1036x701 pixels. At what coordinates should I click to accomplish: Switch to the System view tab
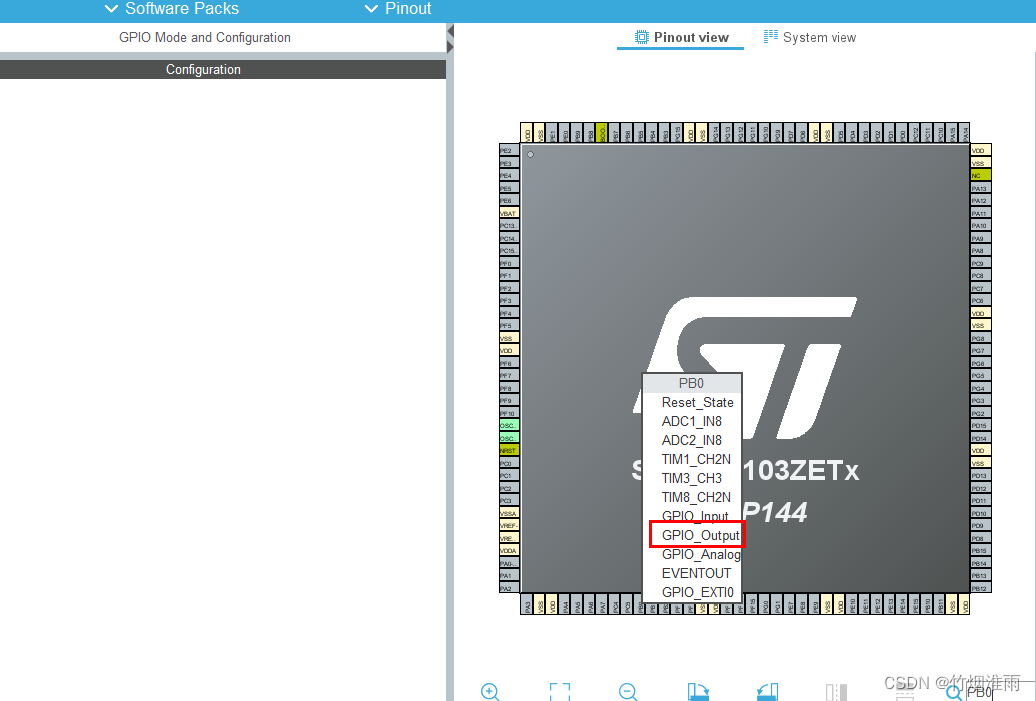coord(809,38)
